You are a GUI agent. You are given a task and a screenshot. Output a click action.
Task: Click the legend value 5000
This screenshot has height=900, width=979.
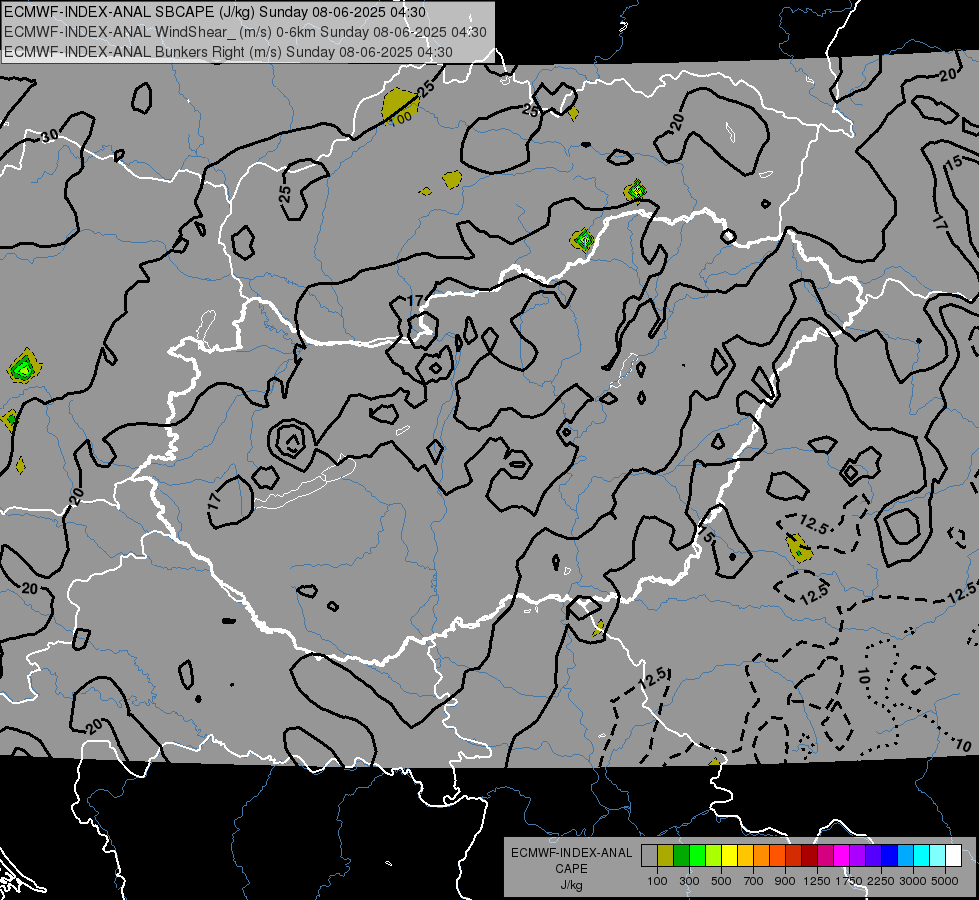click(x=945, y=881)
